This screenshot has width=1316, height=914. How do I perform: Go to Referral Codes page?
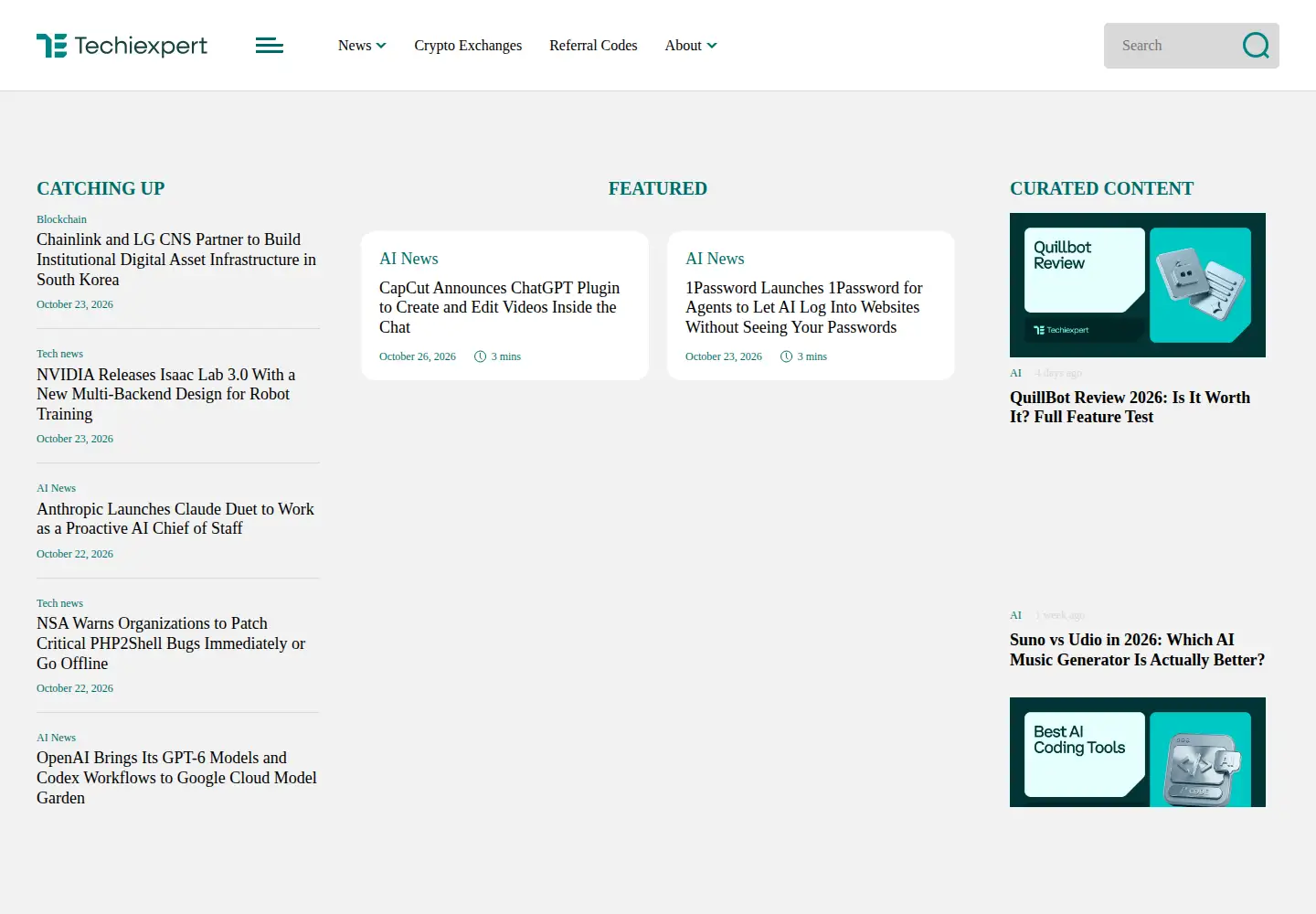pos(593,46)
